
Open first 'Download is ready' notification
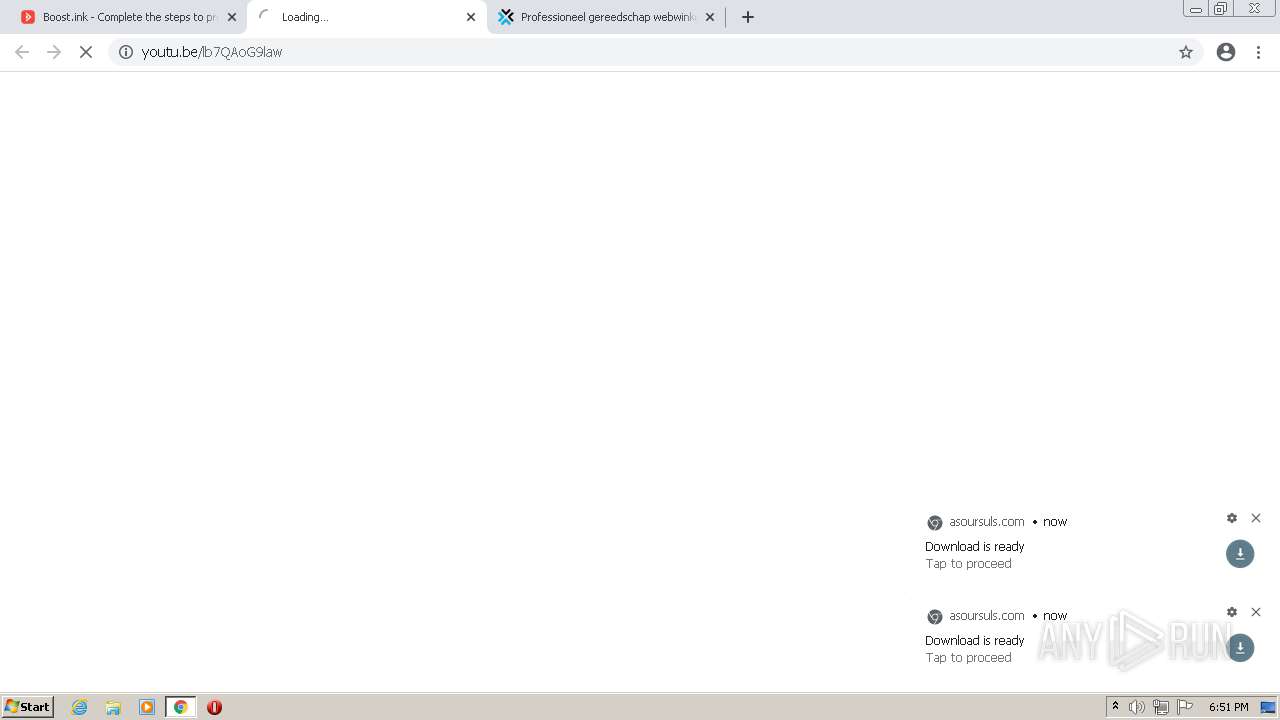[x=975, y=547]
